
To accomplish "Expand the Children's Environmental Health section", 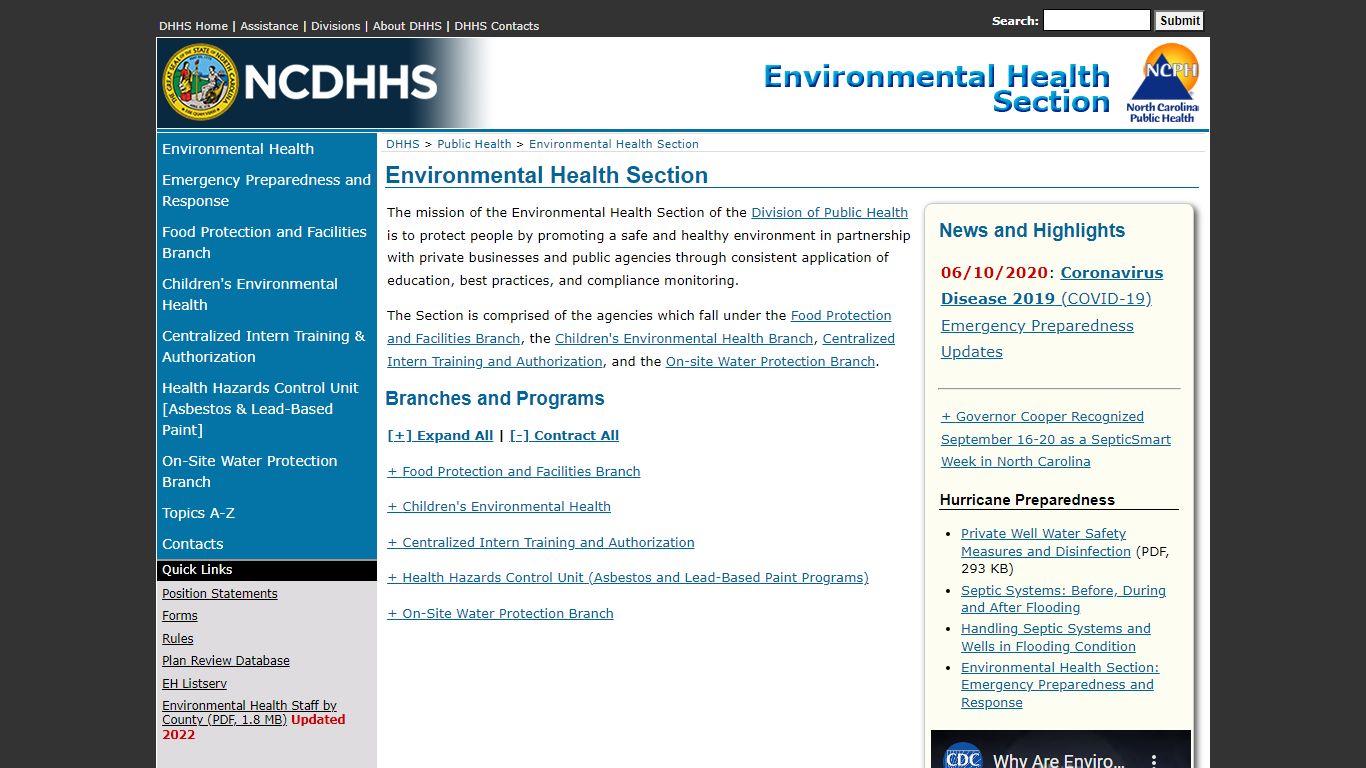I will click(499, 507).
